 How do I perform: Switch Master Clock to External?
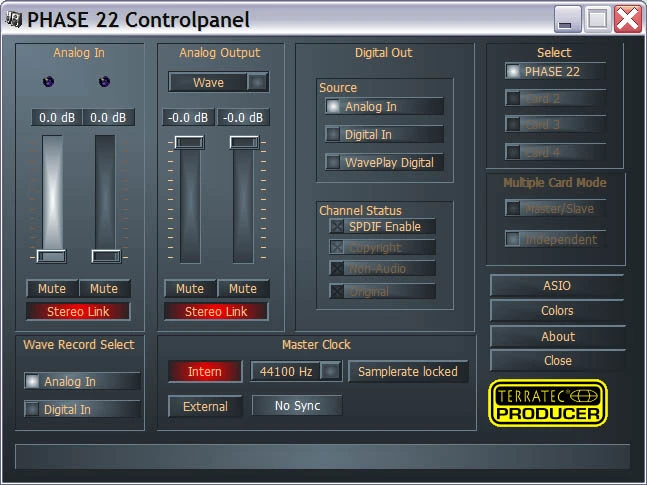pos(205,406)
